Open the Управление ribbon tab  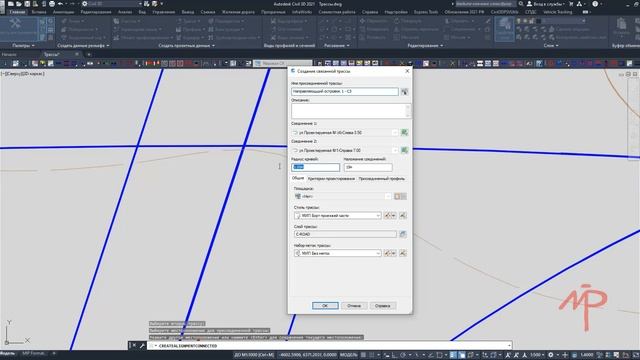[x=163, y=12]
